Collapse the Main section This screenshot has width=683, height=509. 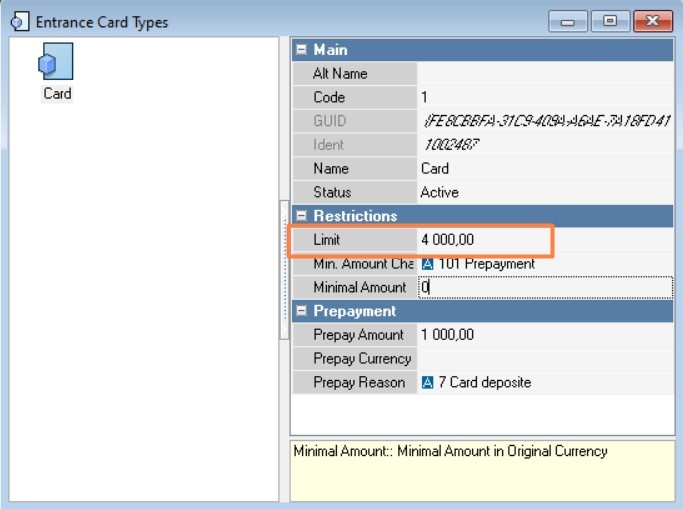point(300,49)
